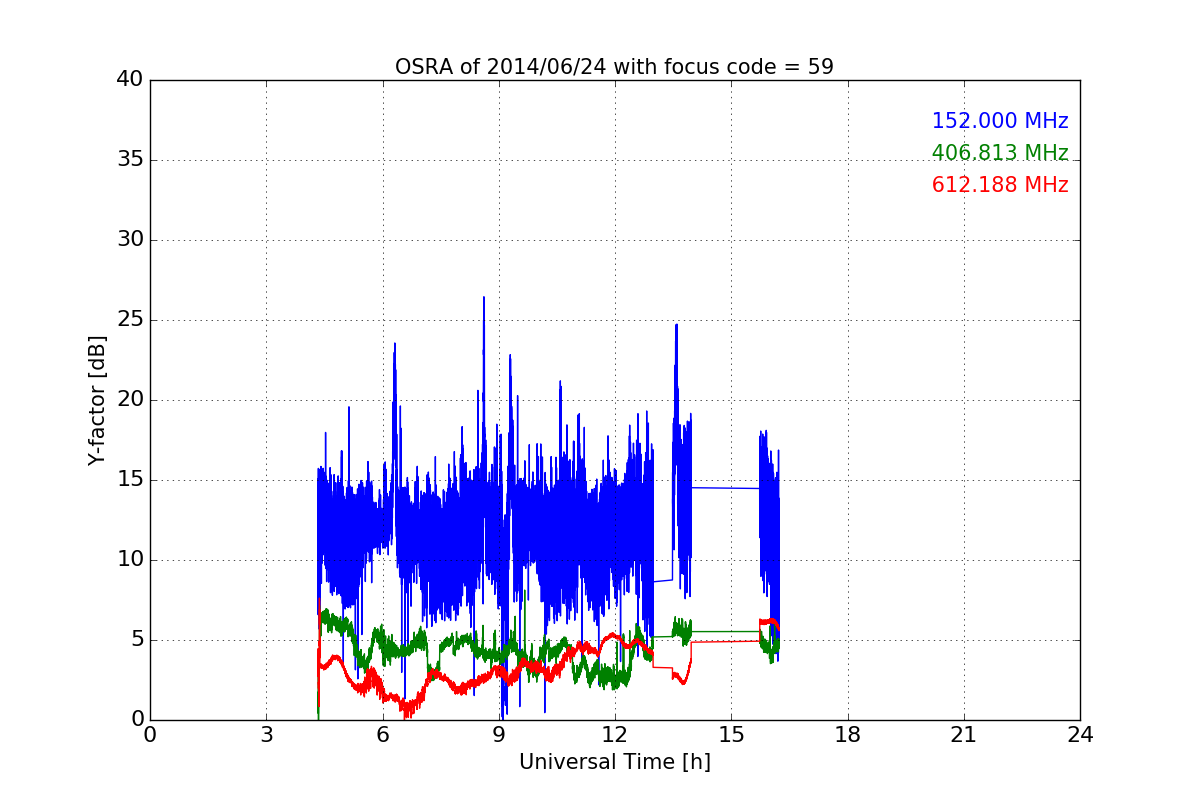Image resolution: width=1200 pixels, height=800 pixels.
Task: Click the y-axis tick label 40
Action: (x=130, y=80)
